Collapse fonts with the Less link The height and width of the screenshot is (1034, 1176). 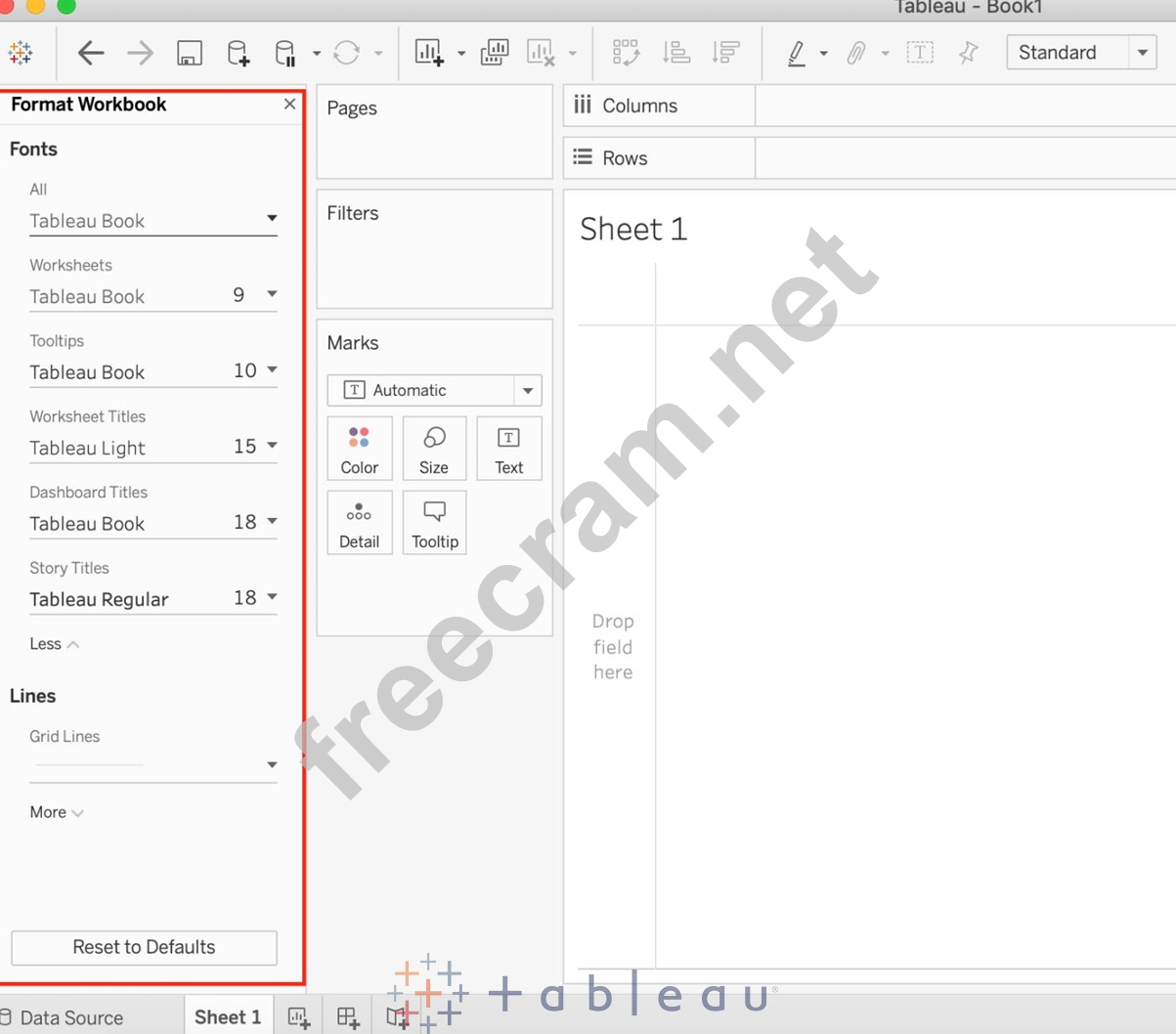pos(54,644)
